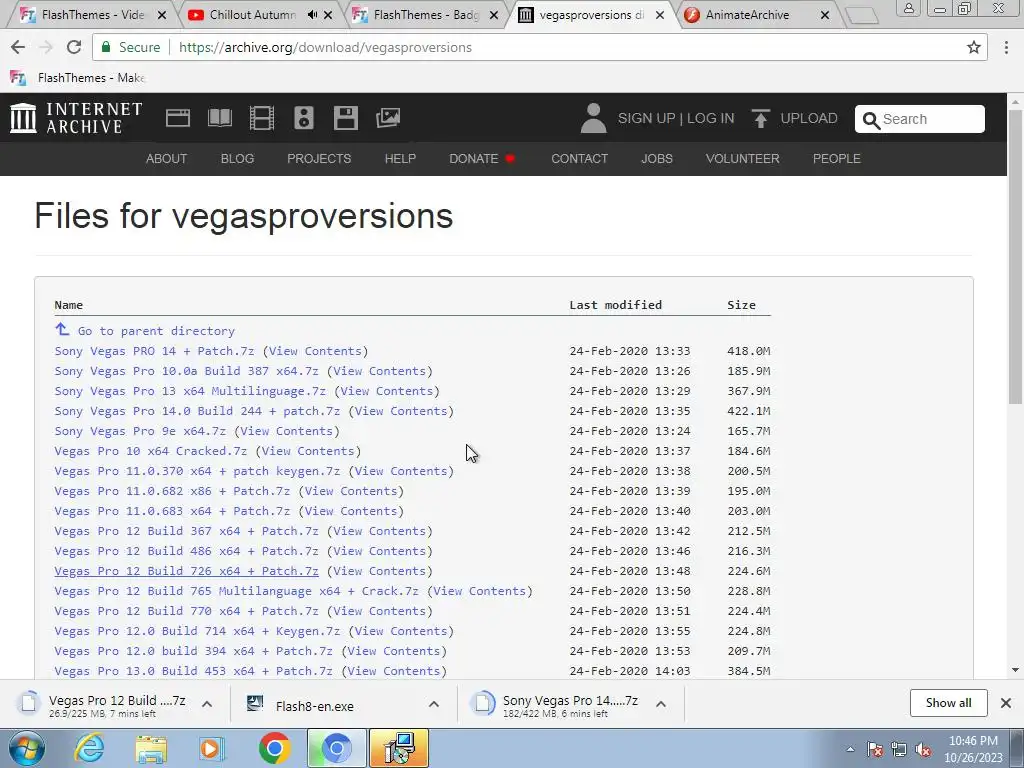
Task: Bookmark this page with the star icon
Action: (974, 47)
